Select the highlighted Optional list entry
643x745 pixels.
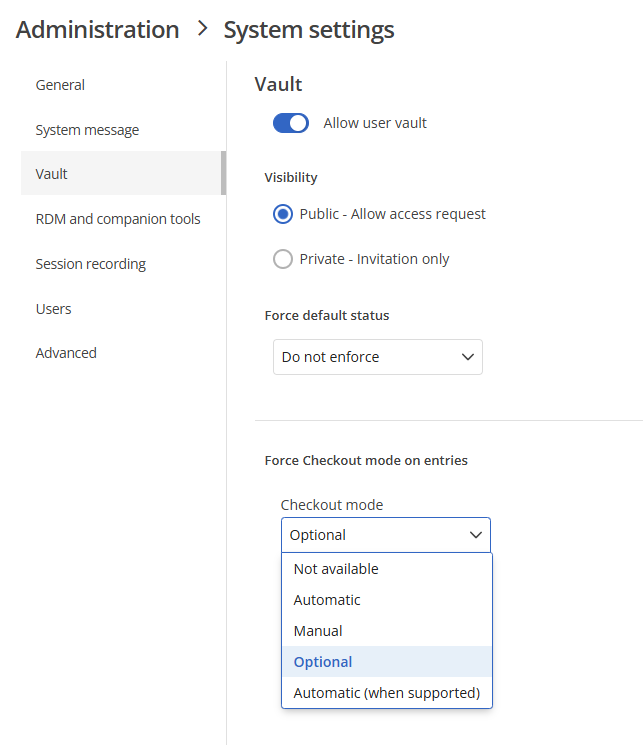(323, 662)
